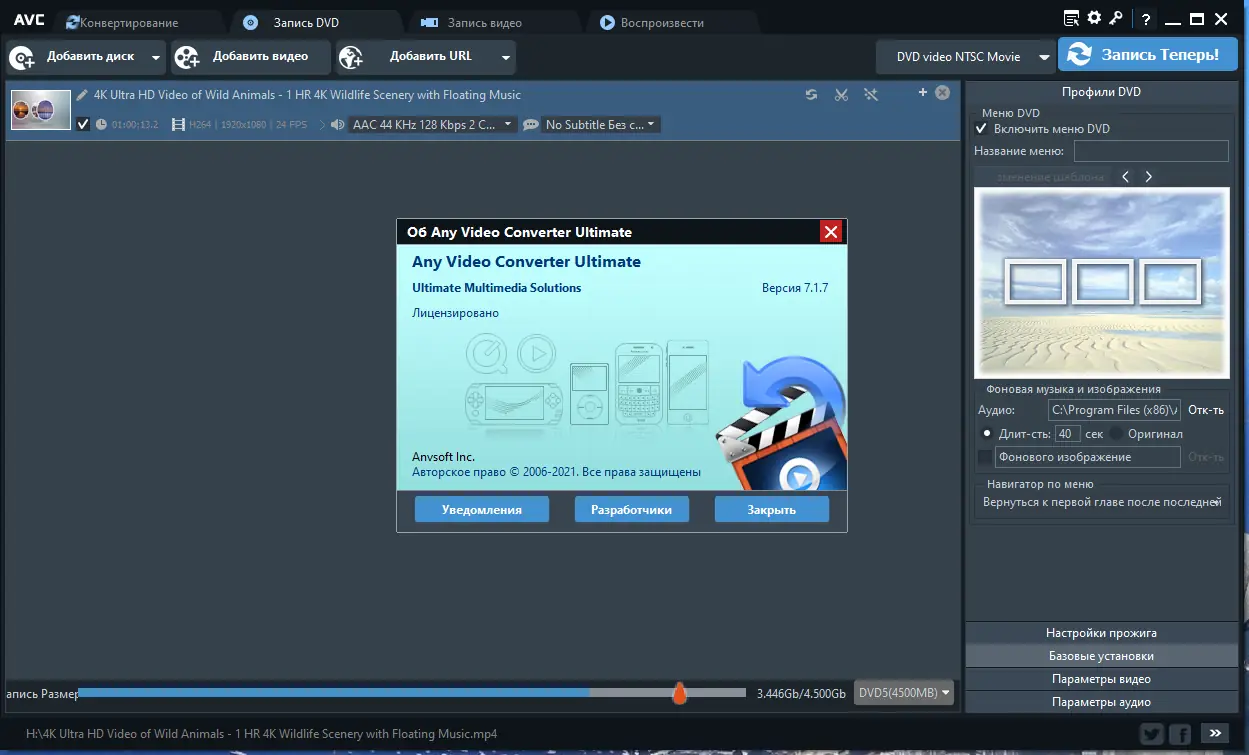Screen dimensions: 1249x755
Task: Expand the Параметры аудио section
Action: 1101,702
